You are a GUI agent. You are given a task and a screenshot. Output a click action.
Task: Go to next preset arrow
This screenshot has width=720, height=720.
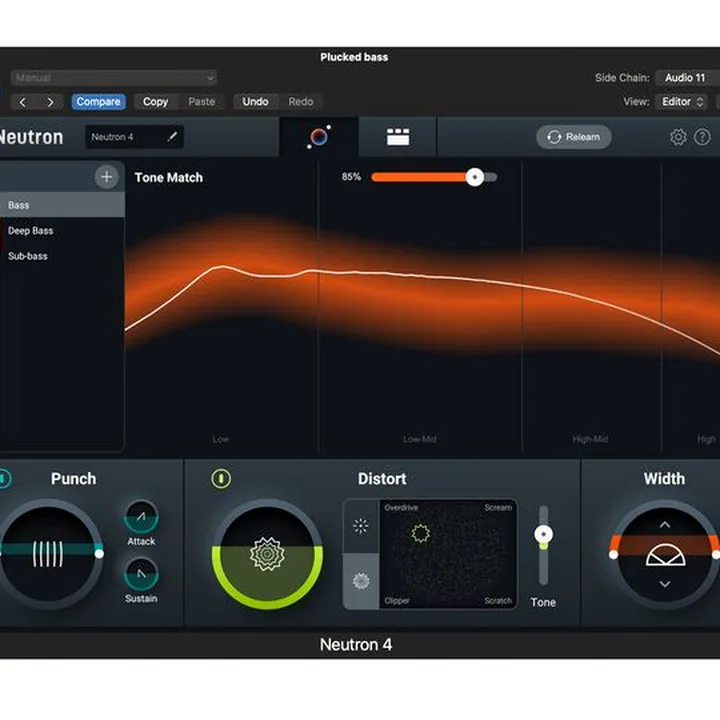(50, 102)
